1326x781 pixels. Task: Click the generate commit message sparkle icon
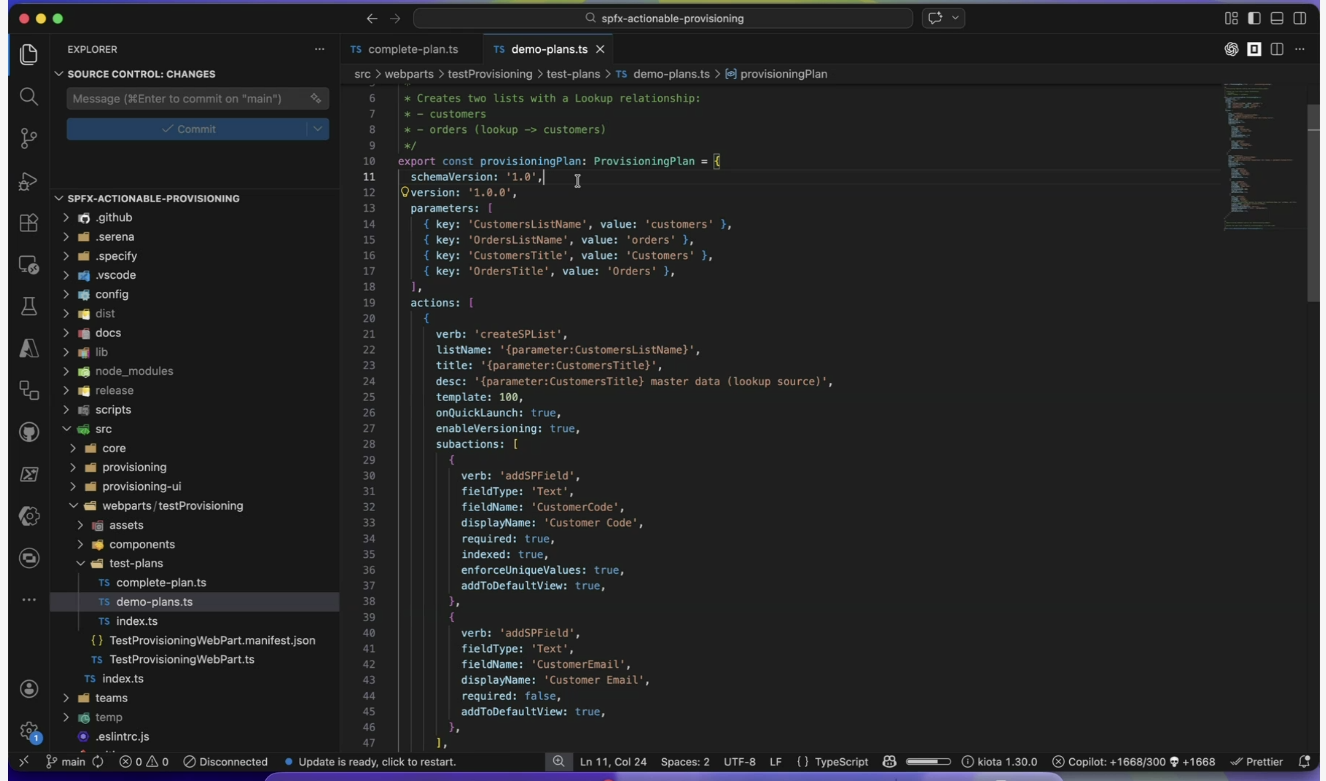point(316,99)
